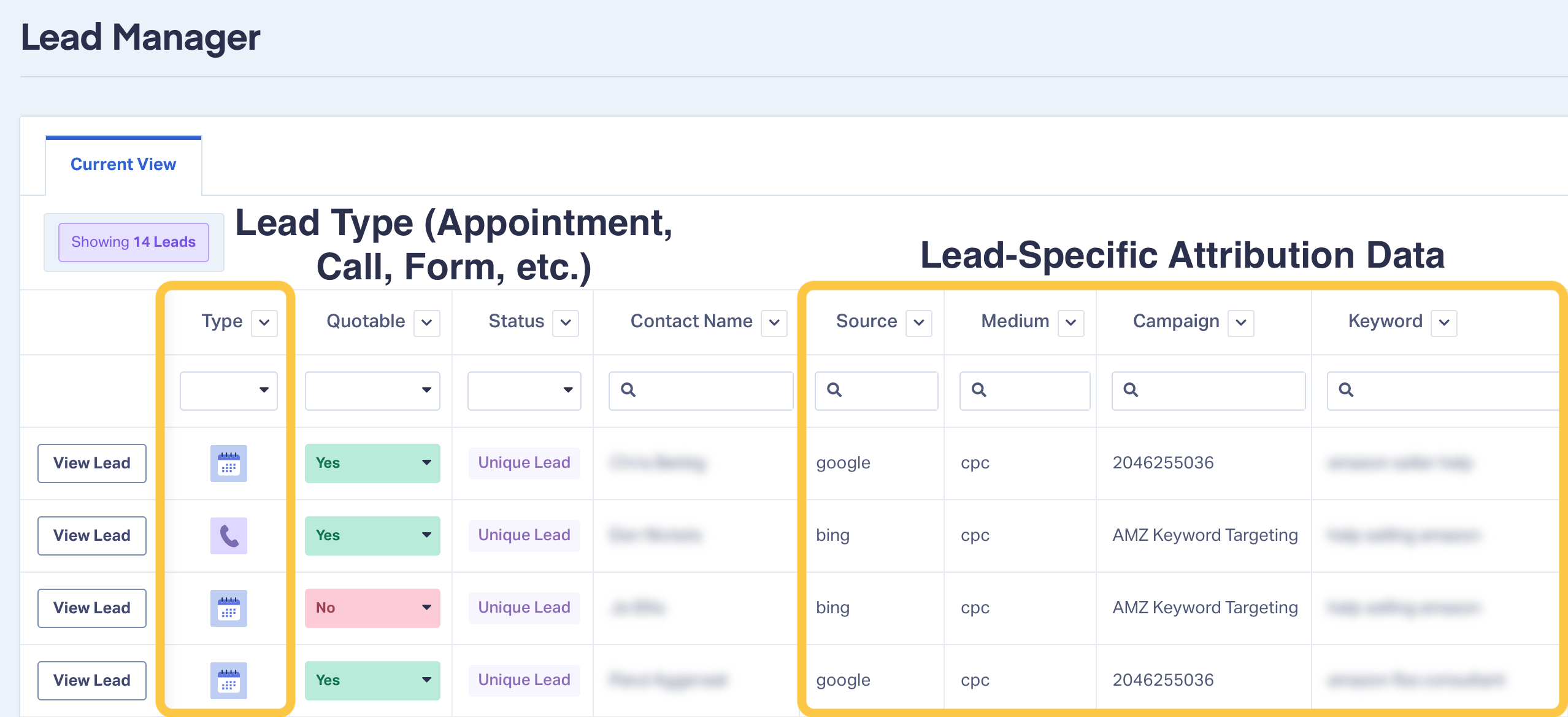Focus the Contact Name search field
The width and height of the screenshot is (1568, 717).
tap(701, 390)
